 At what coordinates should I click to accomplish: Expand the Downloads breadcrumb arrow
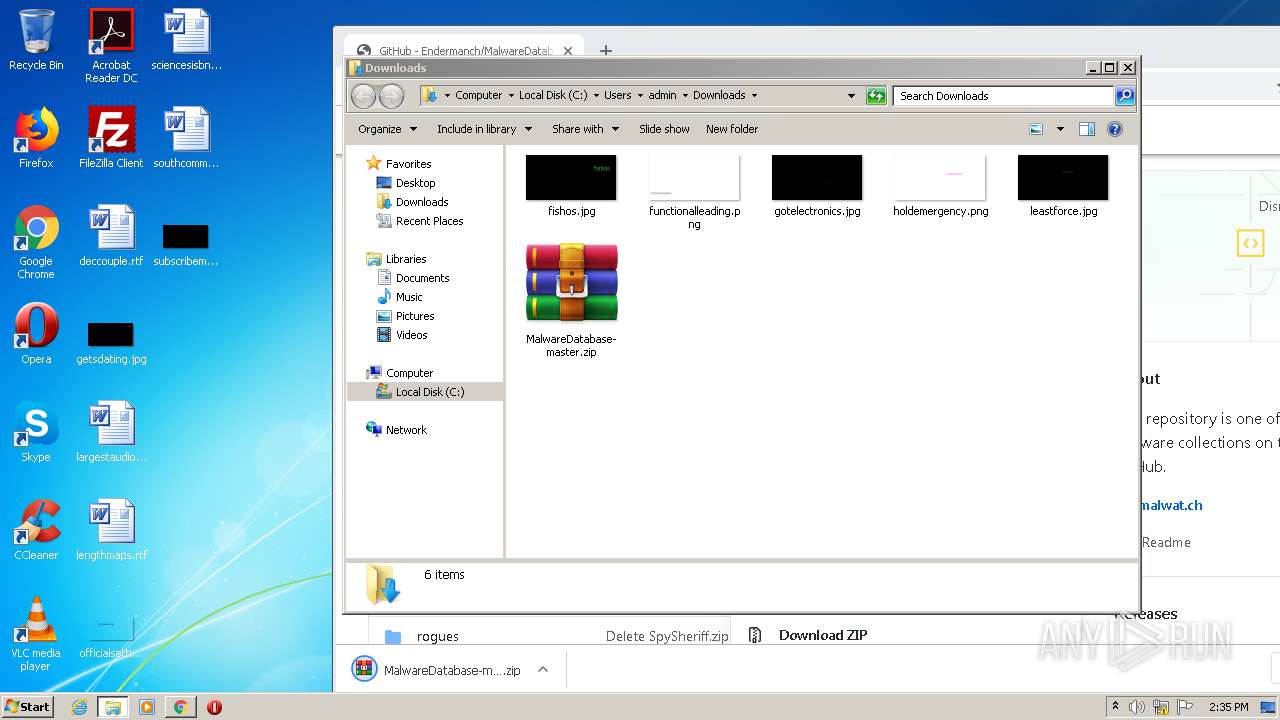point(754,96)
